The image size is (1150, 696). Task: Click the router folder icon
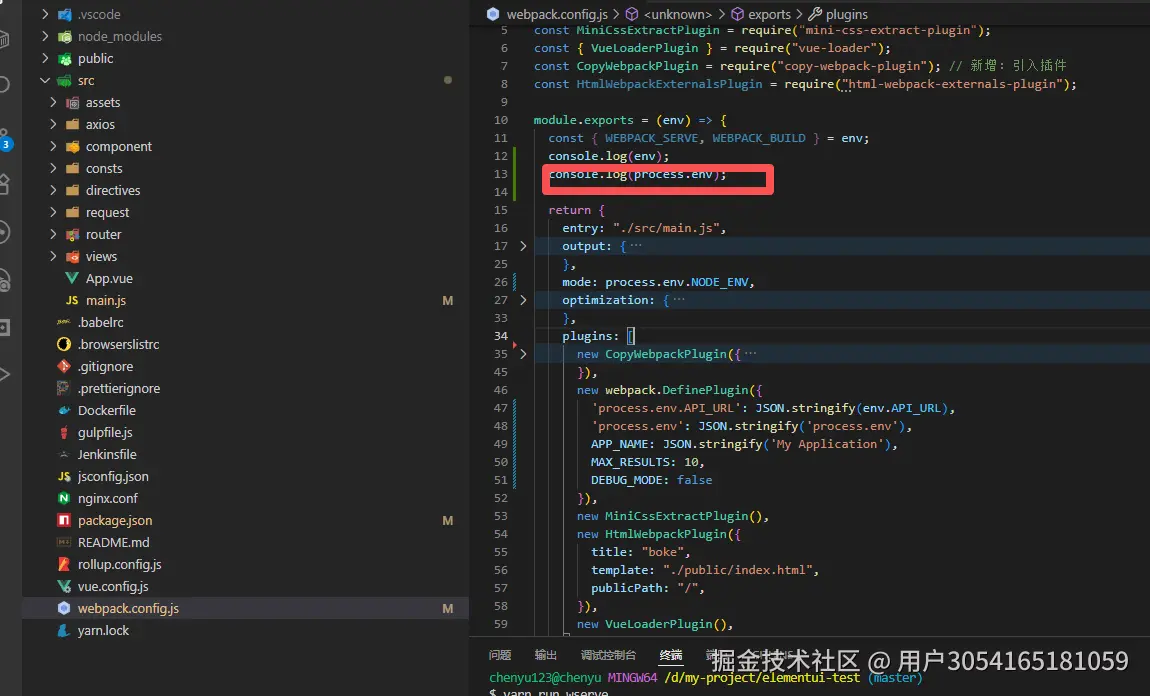72,235
